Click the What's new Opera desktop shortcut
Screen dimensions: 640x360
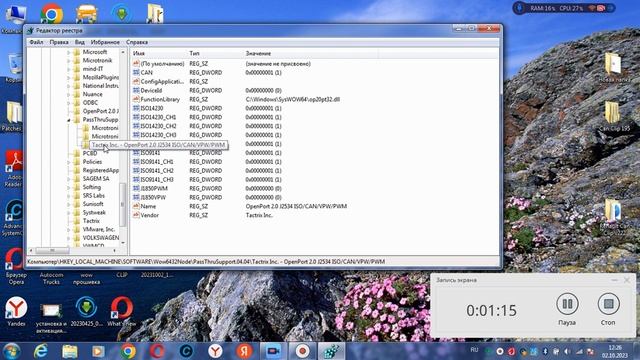pyautogui.click(x=122, y=312)
